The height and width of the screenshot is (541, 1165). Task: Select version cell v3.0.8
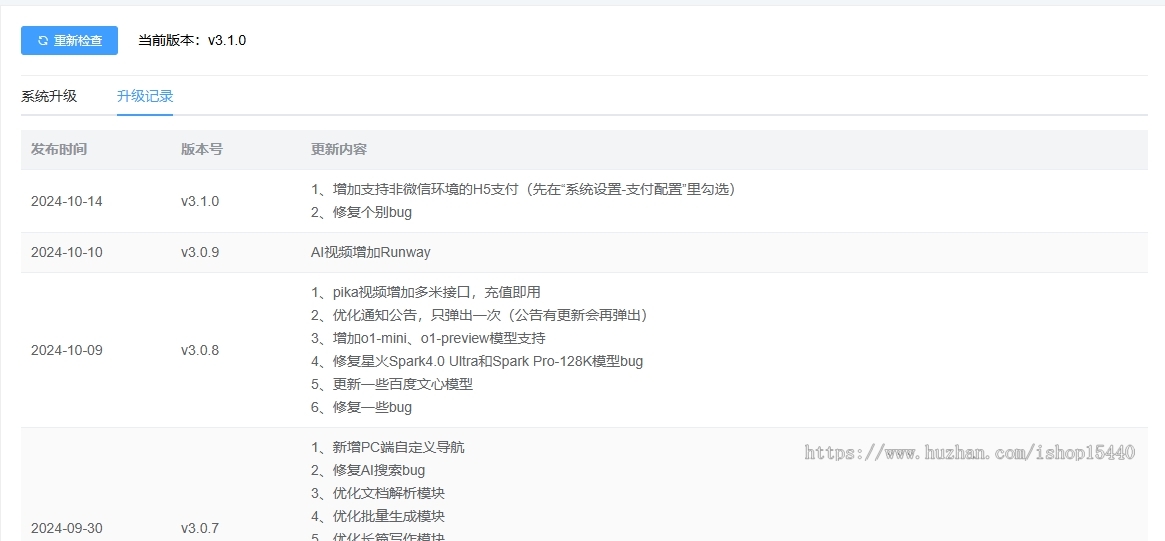(x=200, y=350)
